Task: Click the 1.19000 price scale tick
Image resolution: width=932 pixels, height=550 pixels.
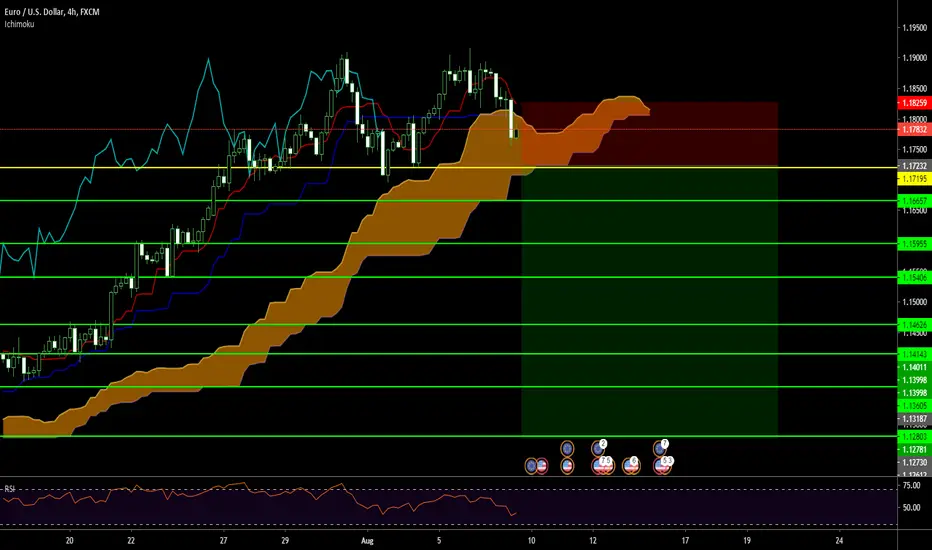Action: pos(914,58)
